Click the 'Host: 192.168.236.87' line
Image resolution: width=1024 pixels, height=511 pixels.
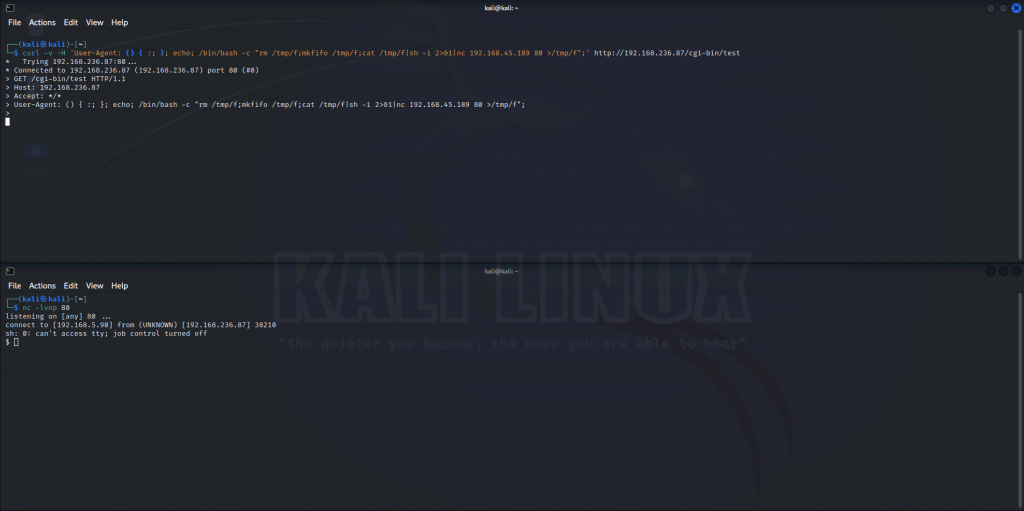coord(52,87)
